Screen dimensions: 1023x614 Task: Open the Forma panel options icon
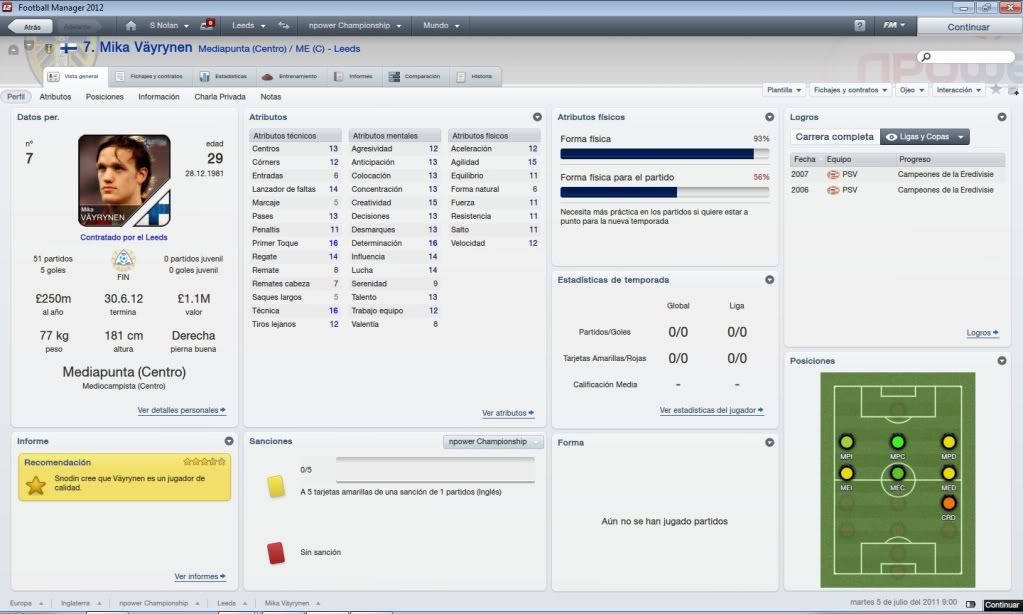pyautogui.click(x=770, y=442)
